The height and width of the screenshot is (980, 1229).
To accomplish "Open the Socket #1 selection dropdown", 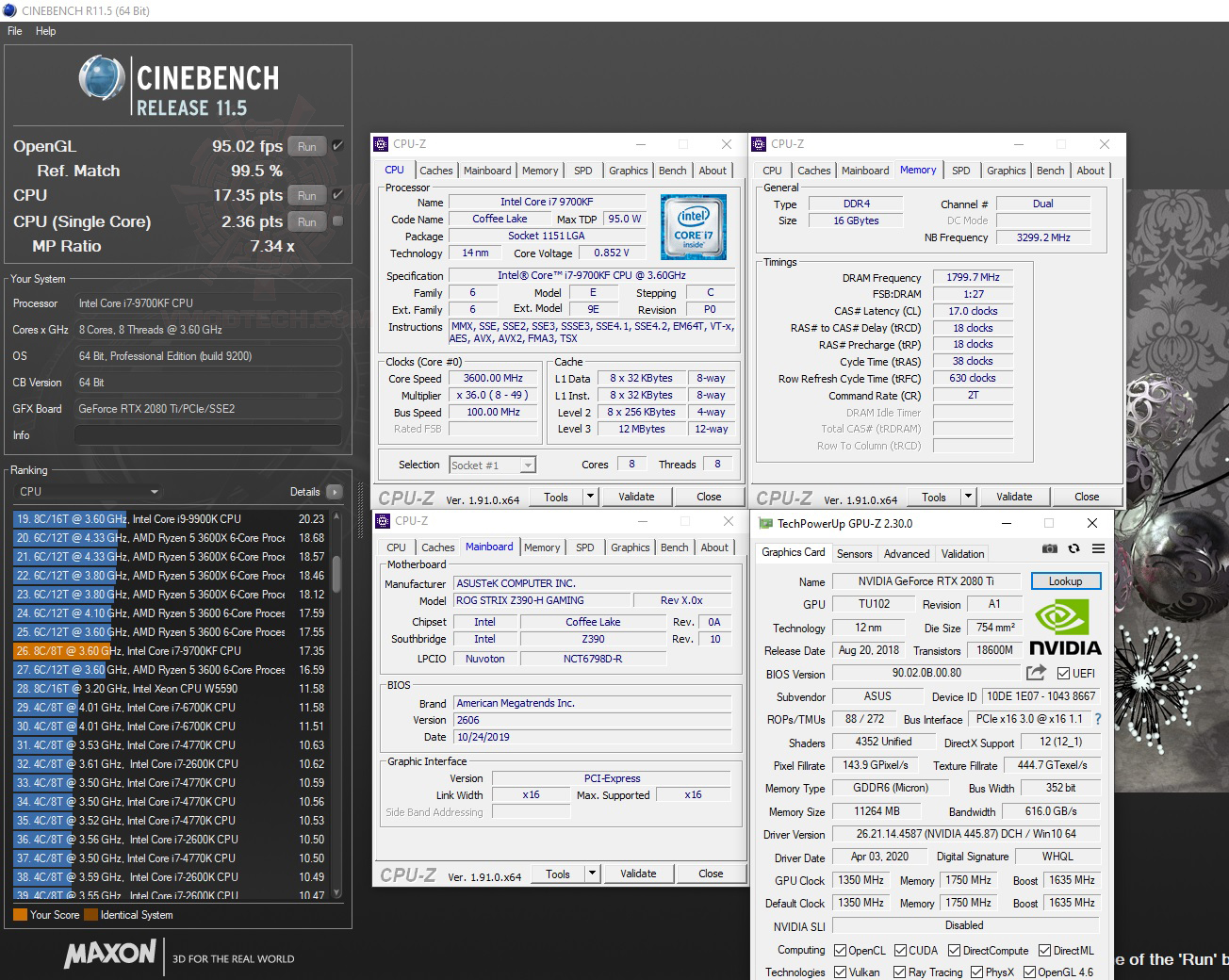I will coord(493,465).
